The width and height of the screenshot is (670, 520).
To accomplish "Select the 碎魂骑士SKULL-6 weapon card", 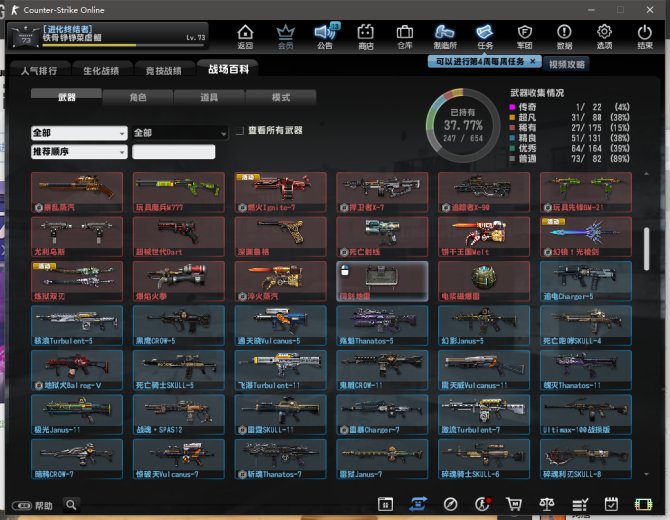I will pyautogui.click(x=484, y=459).
